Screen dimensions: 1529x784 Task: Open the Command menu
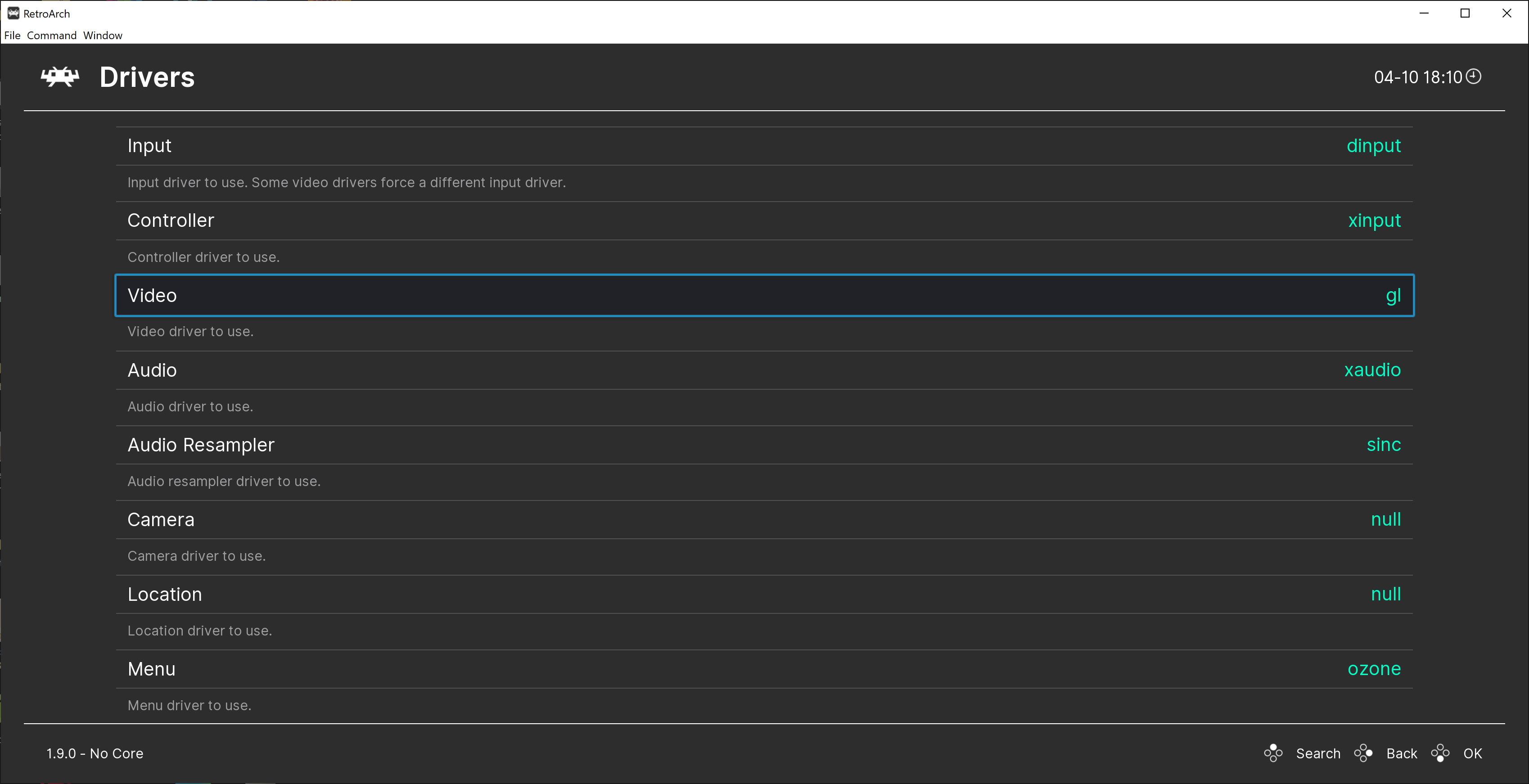[x=52, y=35]
